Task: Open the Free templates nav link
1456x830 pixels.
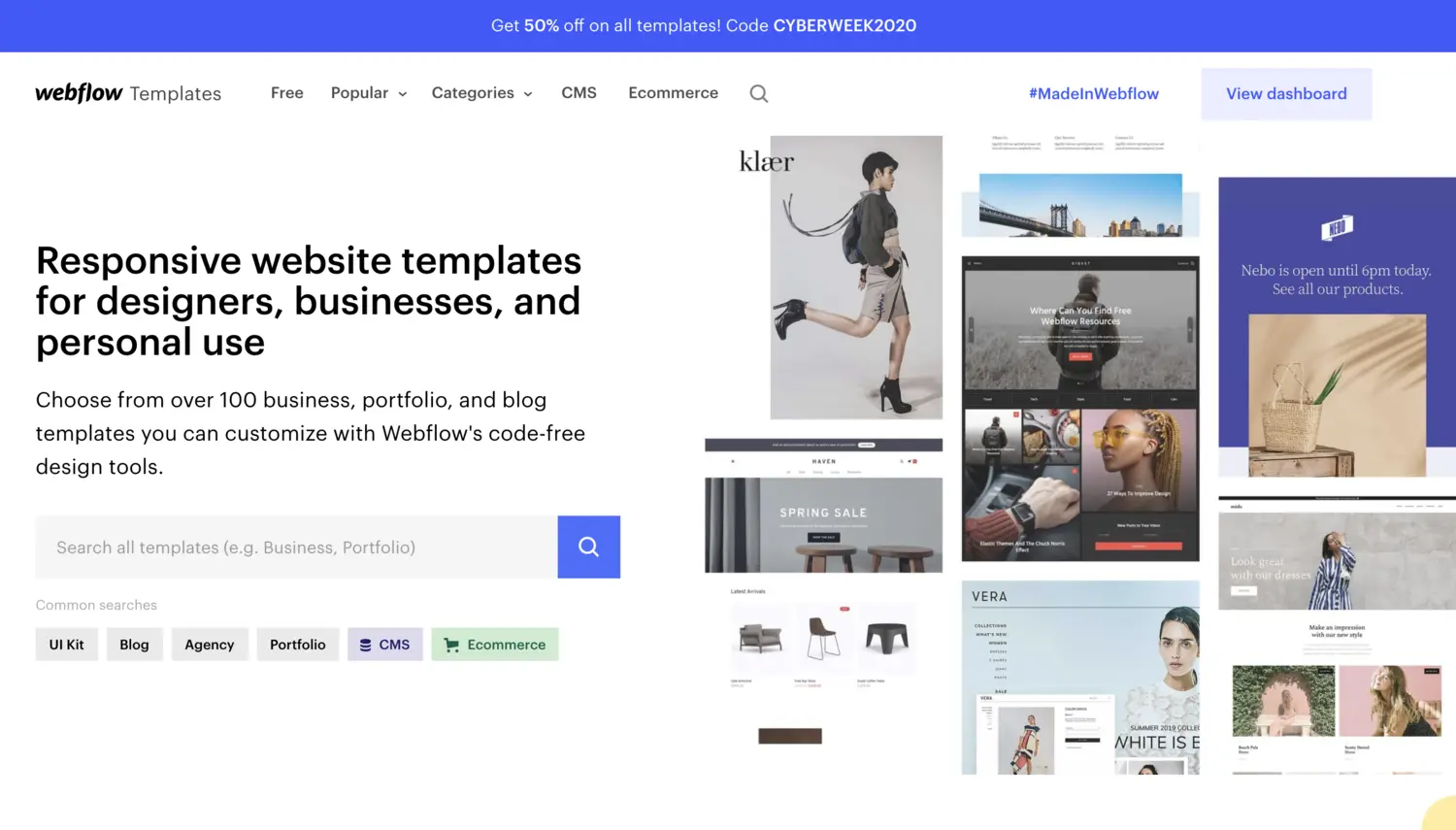Action: 287,93
